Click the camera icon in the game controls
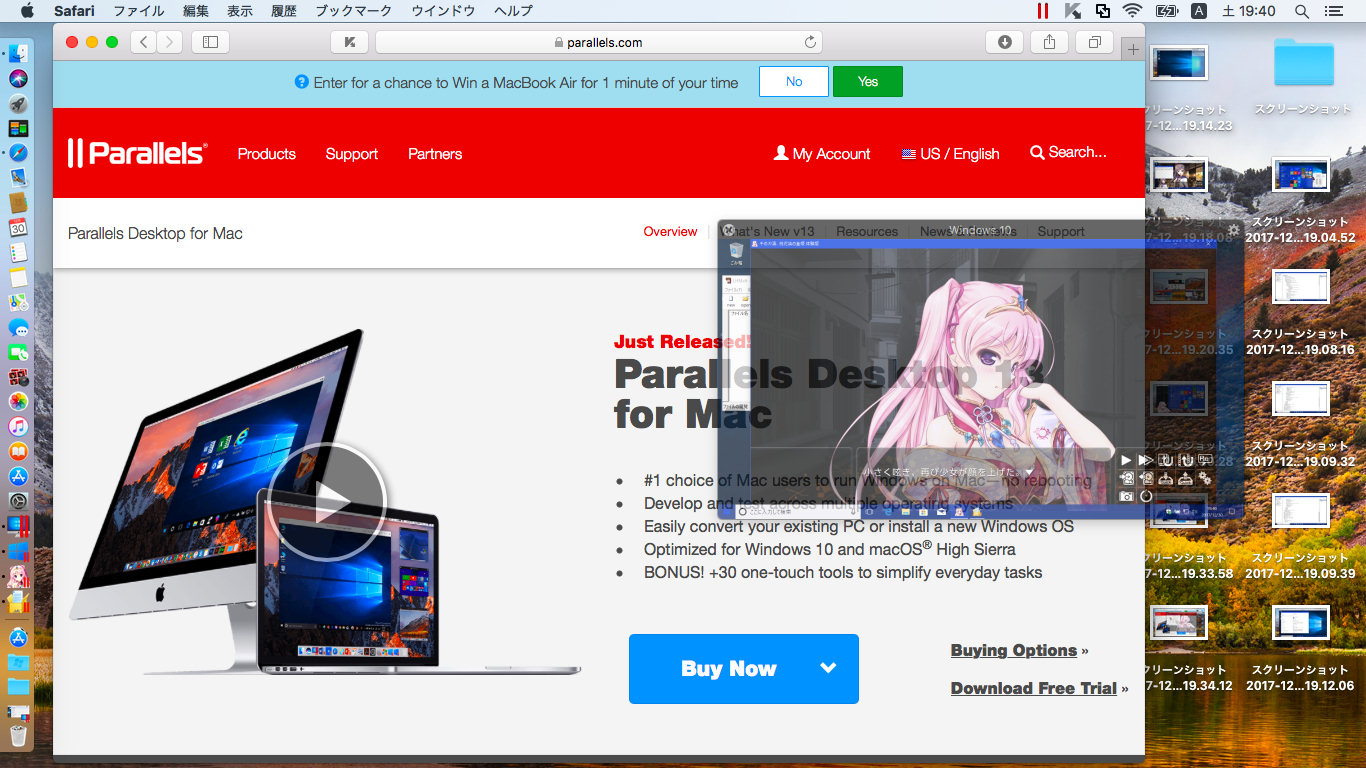The height and width of the screenshot is (768, 1366). coord(1127,496)
